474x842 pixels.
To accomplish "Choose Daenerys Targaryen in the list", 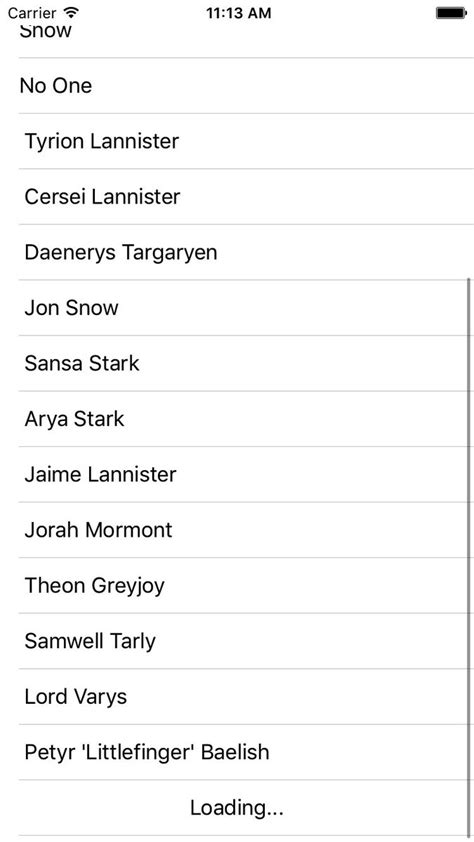I will tap(237, 252).
